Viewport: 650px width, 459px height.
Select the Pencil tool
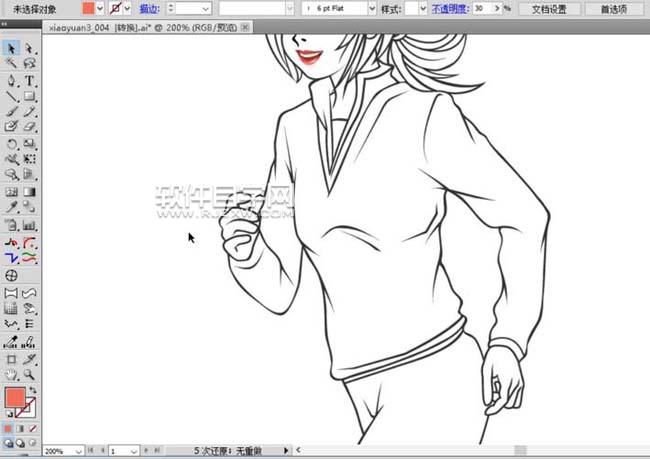29,111
